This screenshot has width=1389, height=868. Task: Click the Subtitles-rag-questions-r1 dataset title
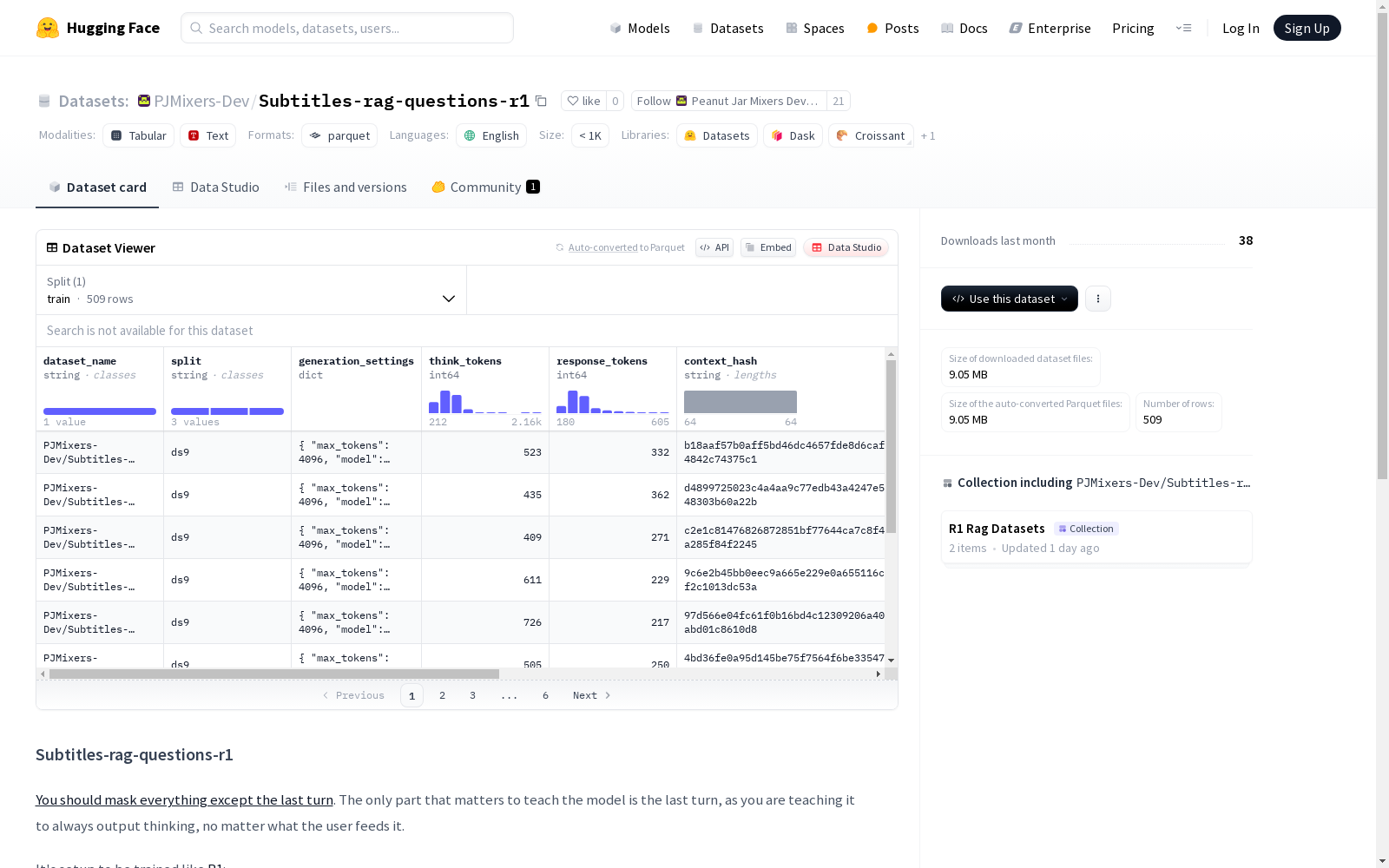click(394, 101)
